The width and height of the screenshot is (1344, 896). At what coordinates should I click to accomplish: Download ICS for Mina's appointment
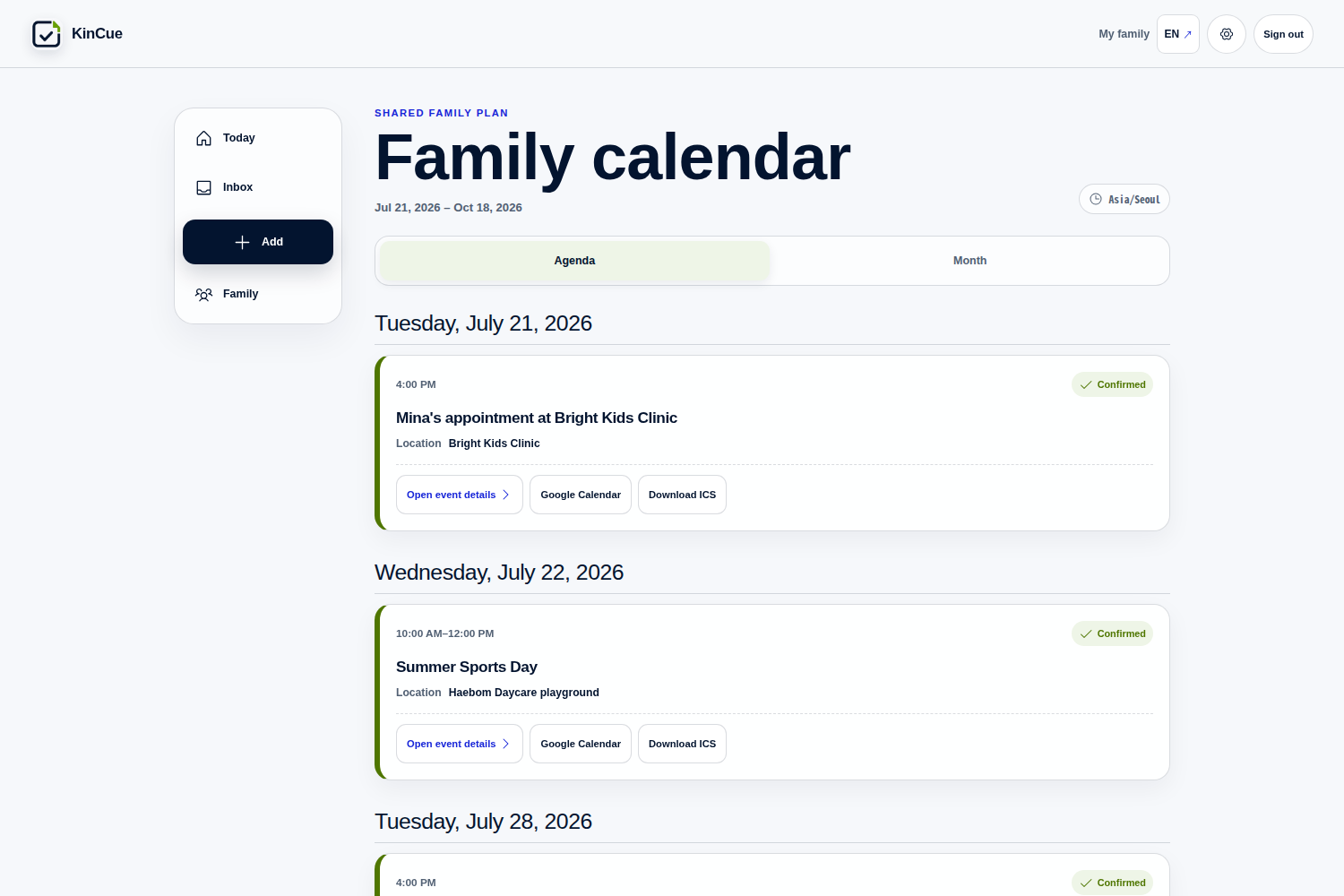pos(682,495)
